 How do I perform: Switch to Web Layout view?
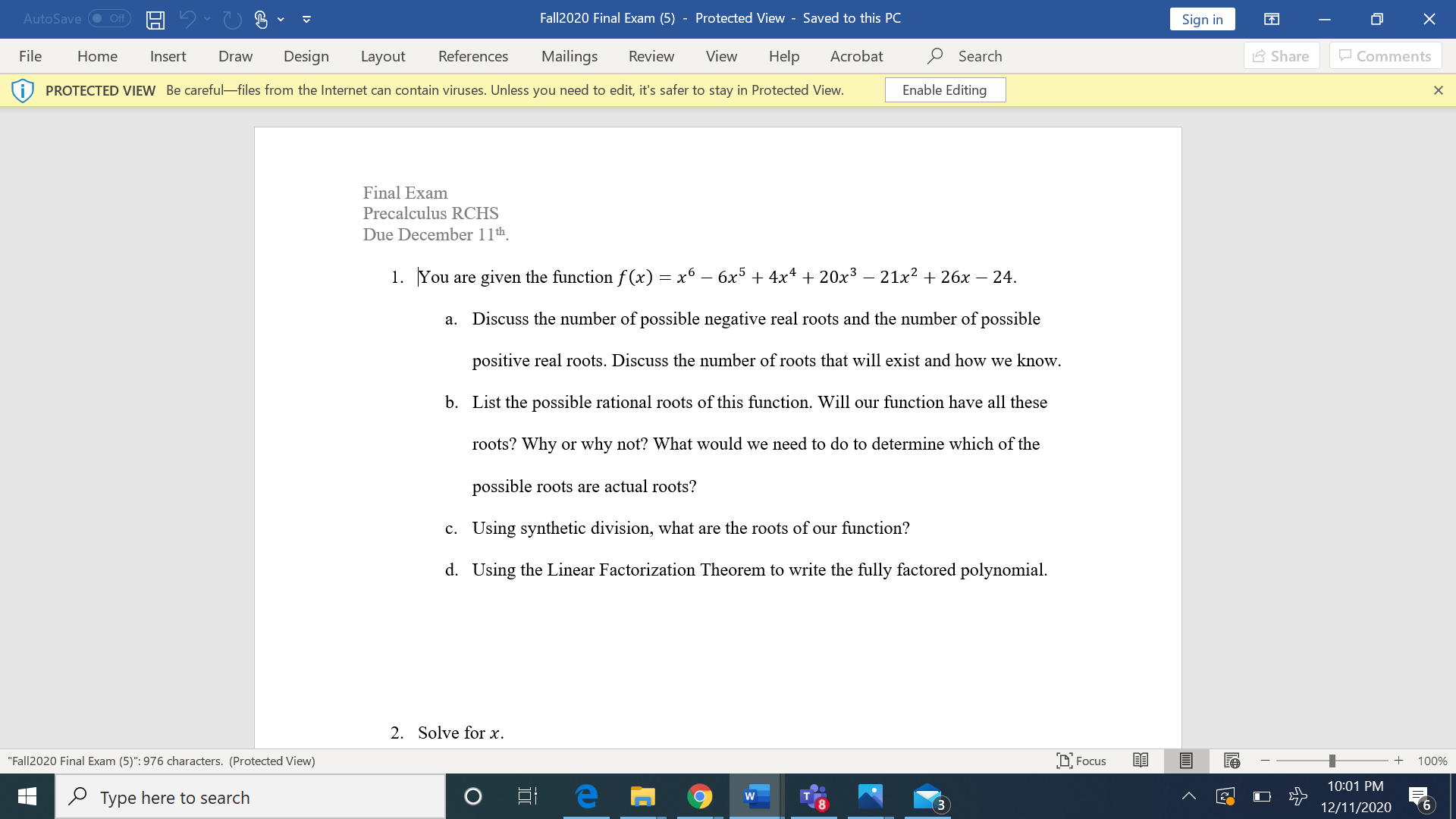(1232, 761)
